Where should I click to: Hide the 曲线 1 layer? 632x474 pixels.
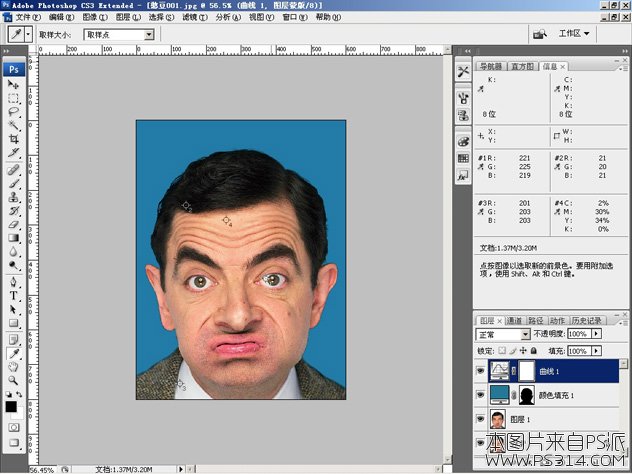(480, 371)
